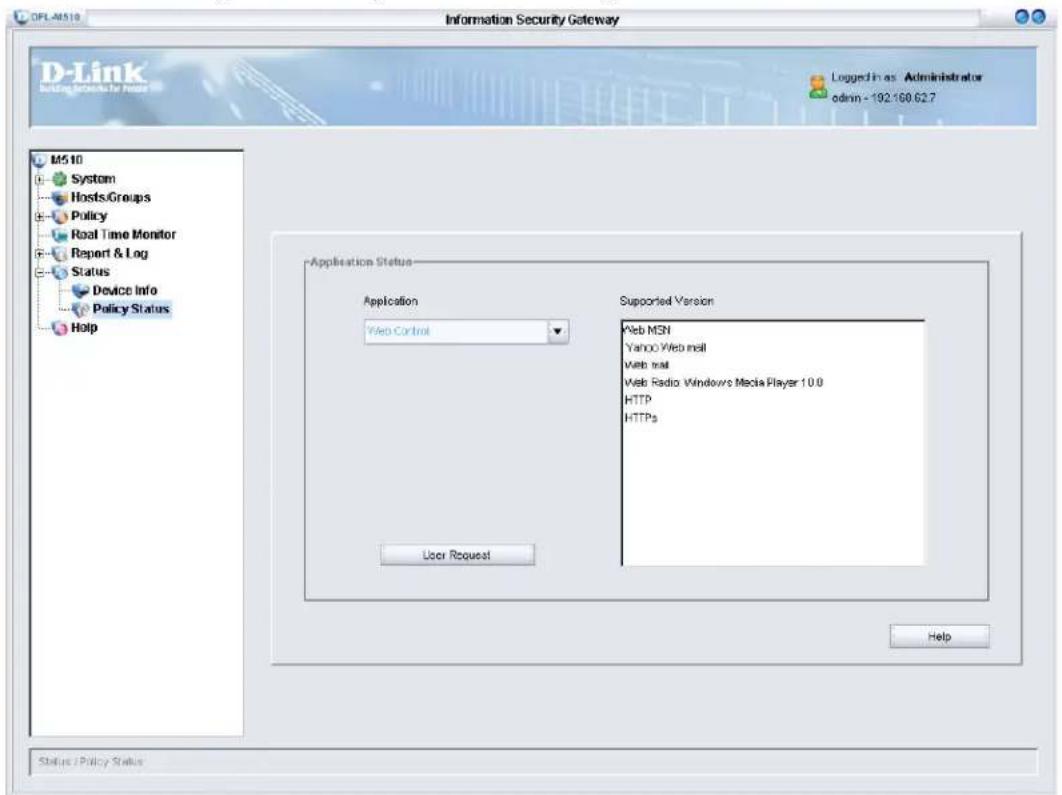Select HTTPs in Supported Version list
The width and height of the screenshot is (1062, 795).
[641, 418]
